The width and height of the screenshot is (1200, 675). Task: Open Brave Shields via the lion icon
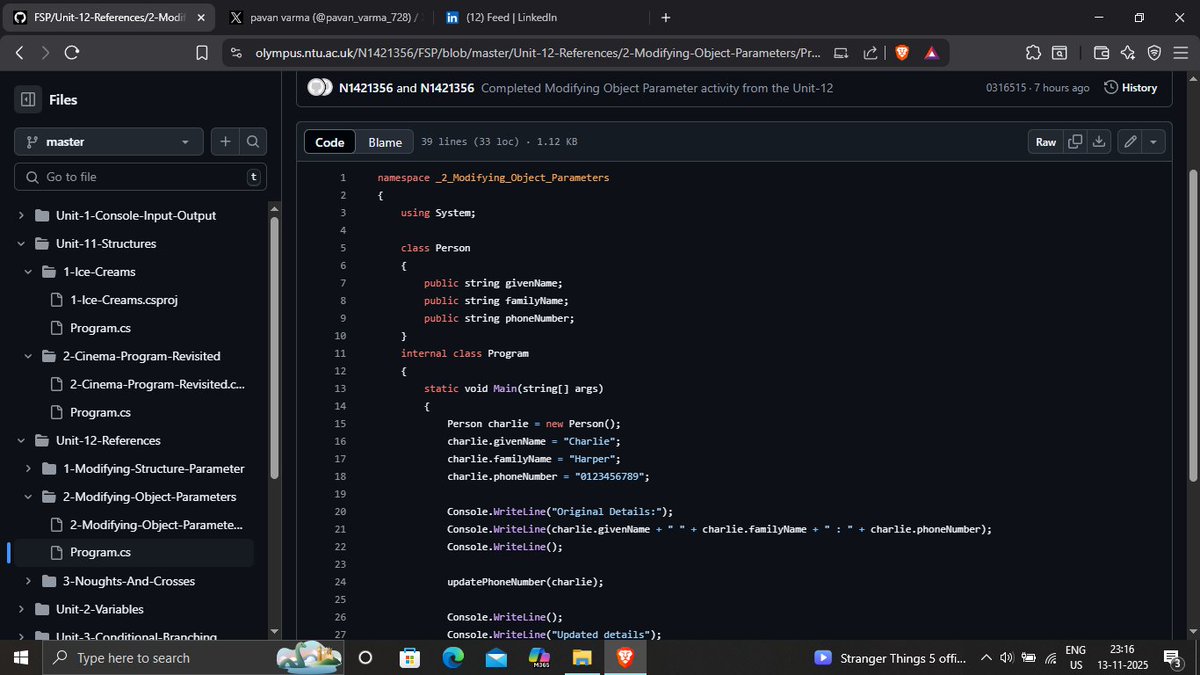pyautogui.click(x=901, y=52)
